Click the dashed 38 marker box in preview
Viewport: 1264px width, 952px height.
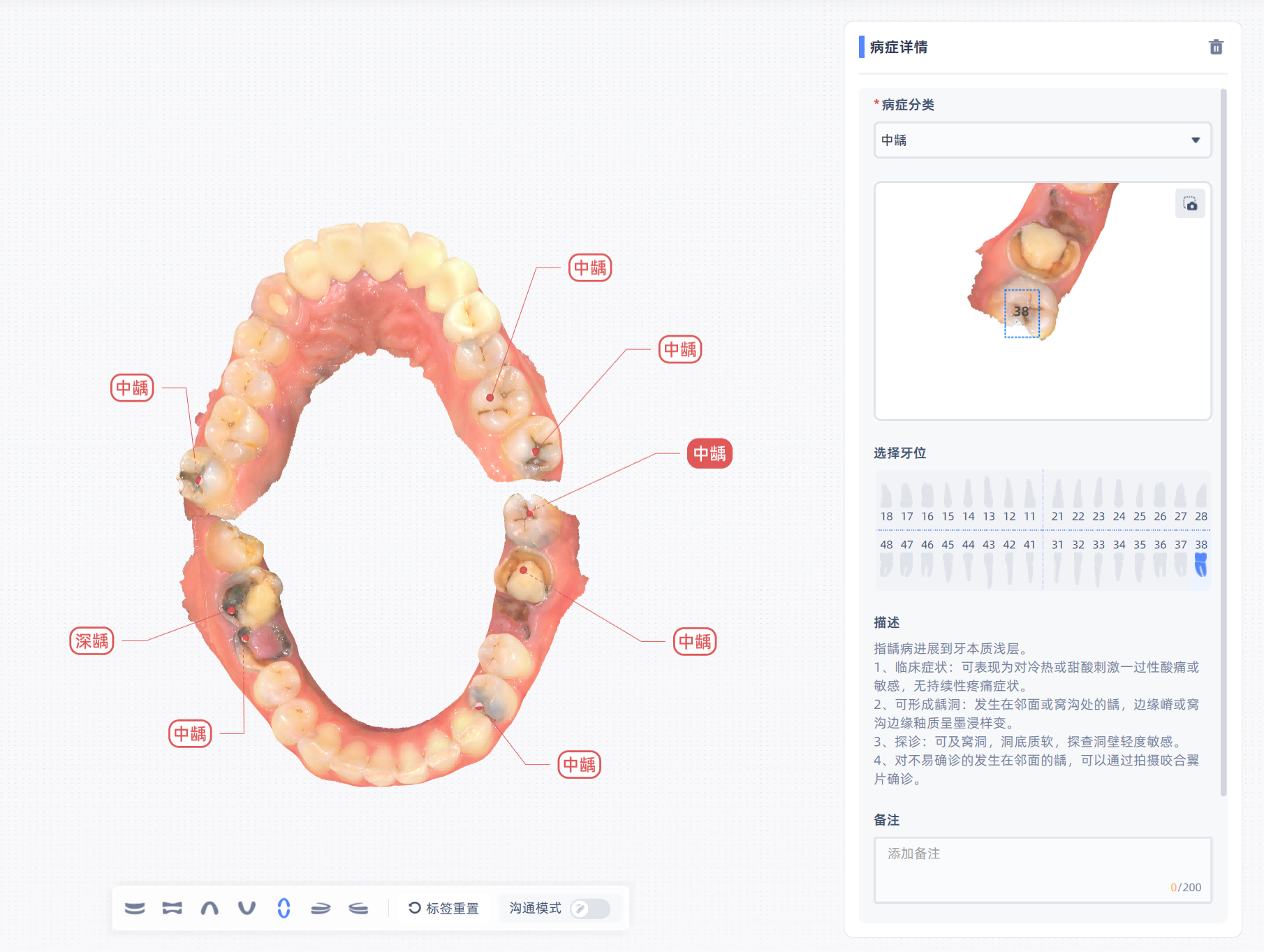(x=1022, y=314)
